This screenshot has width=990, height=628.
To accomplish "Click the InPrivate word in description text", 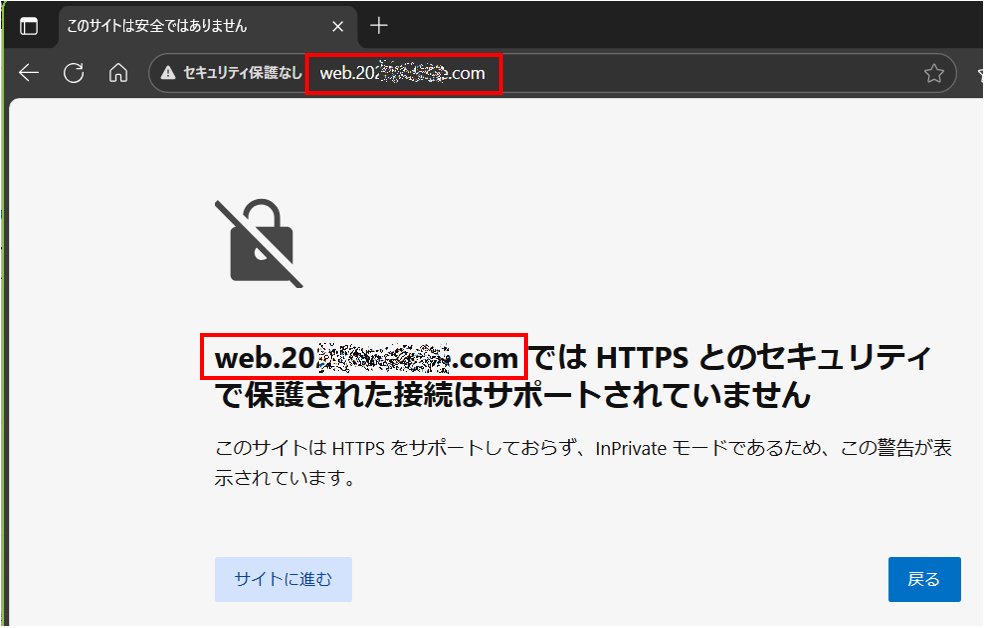I will (x=631, y=448).
